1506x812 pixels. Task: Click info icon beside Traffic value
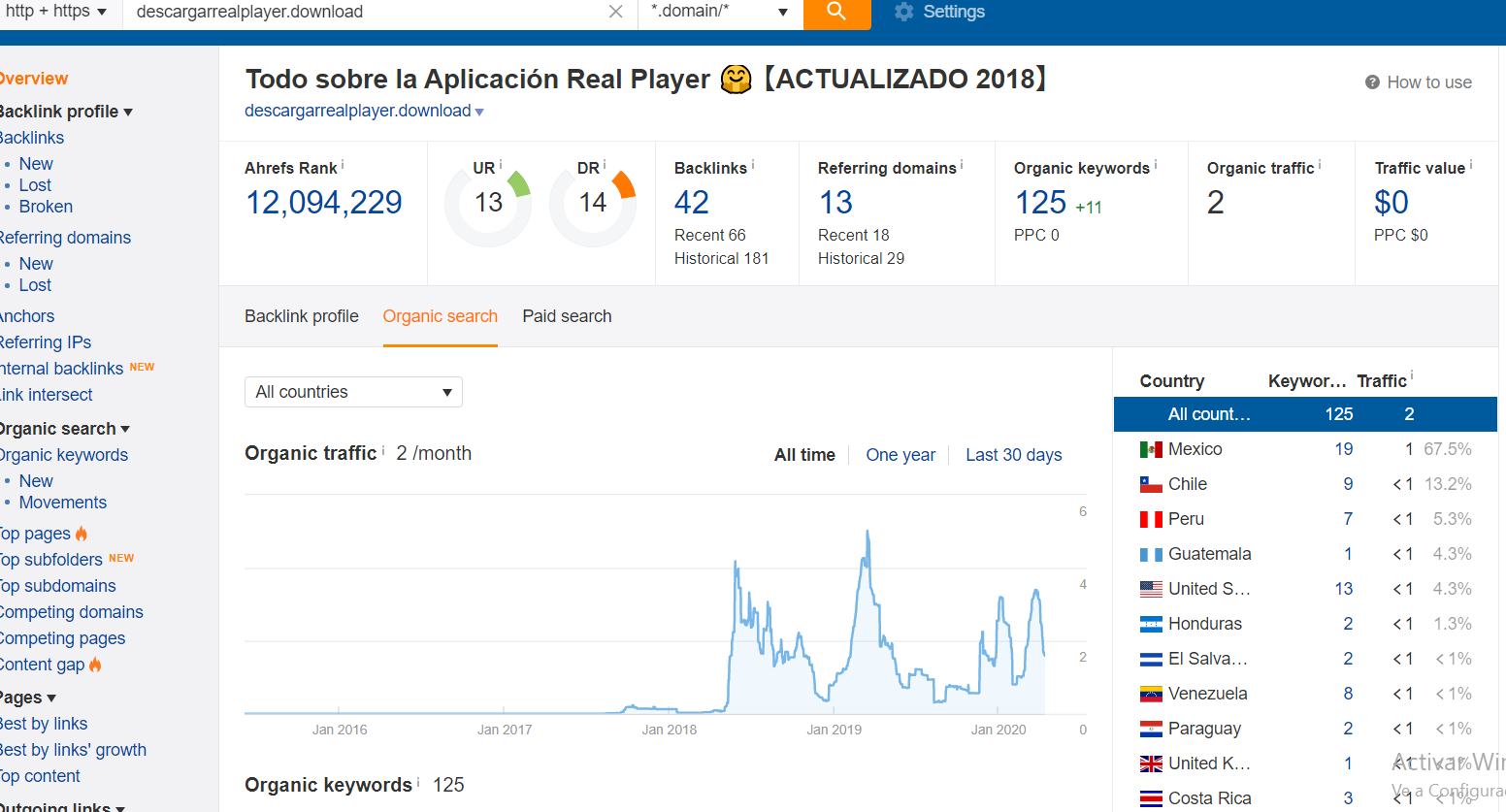click(x=1471, y=165)
